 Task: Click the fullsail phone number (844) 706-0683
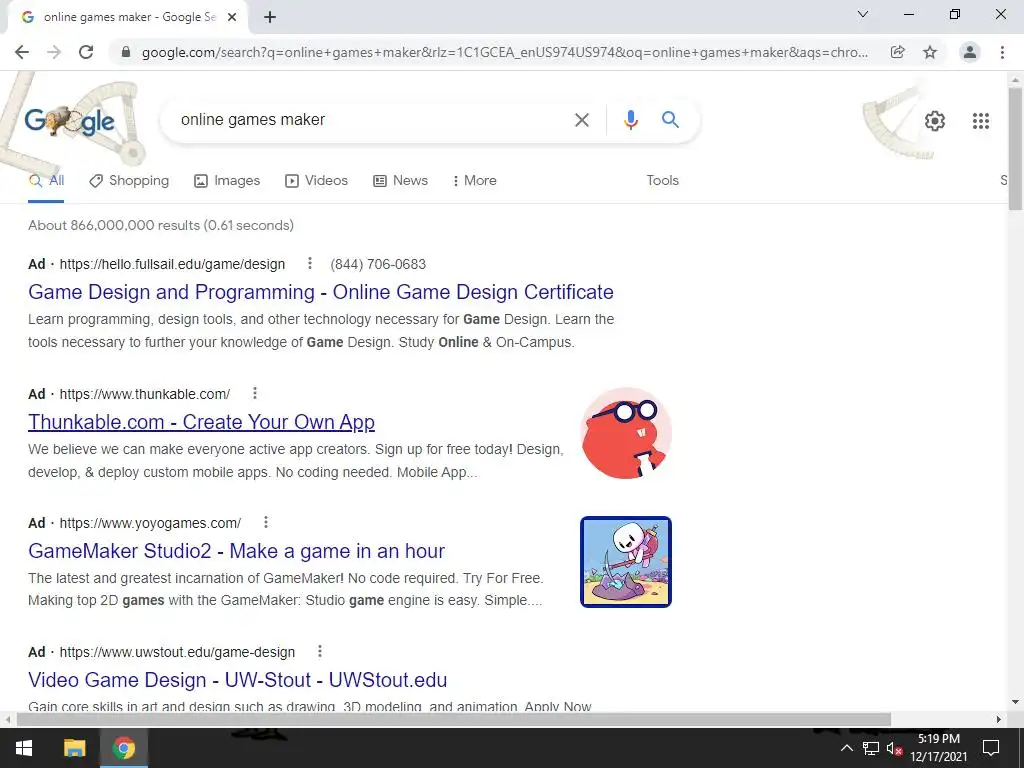[378, 264]
